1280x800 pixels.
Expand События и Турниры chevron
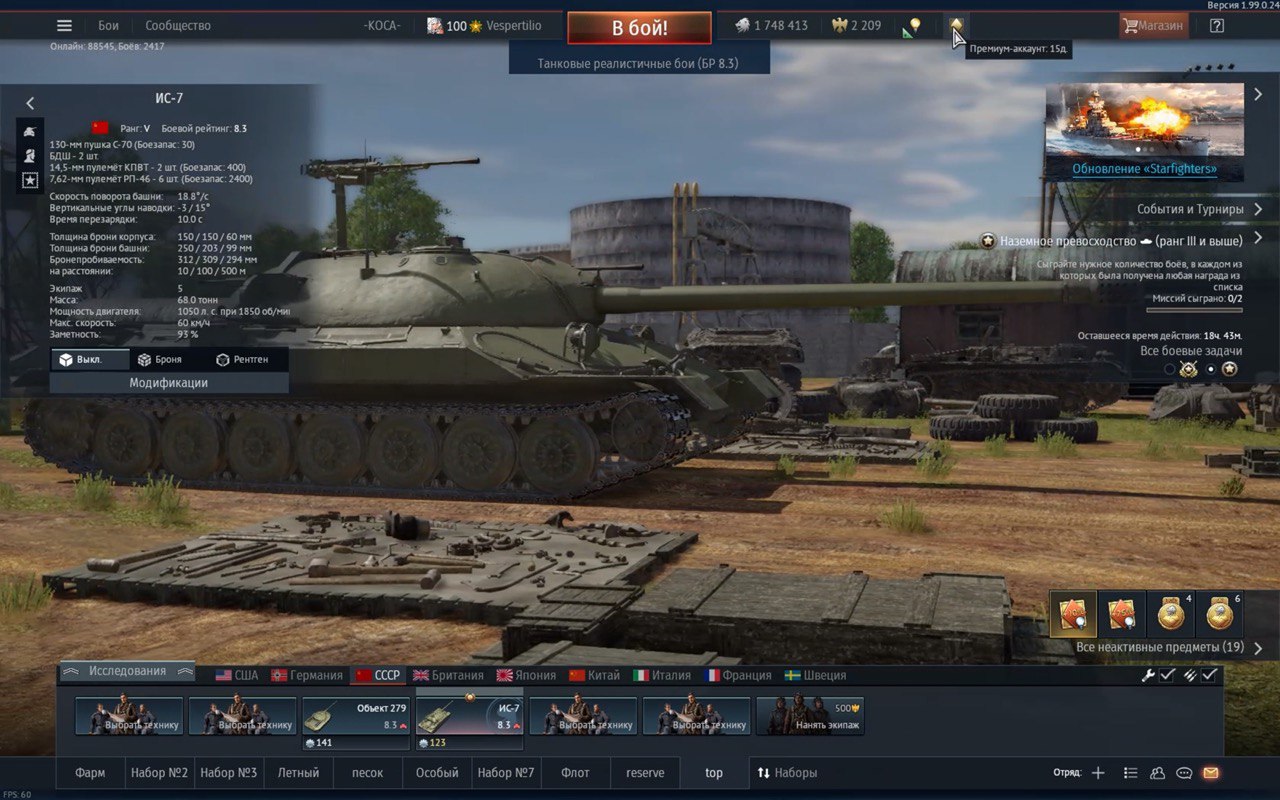tap(1258, 210)
